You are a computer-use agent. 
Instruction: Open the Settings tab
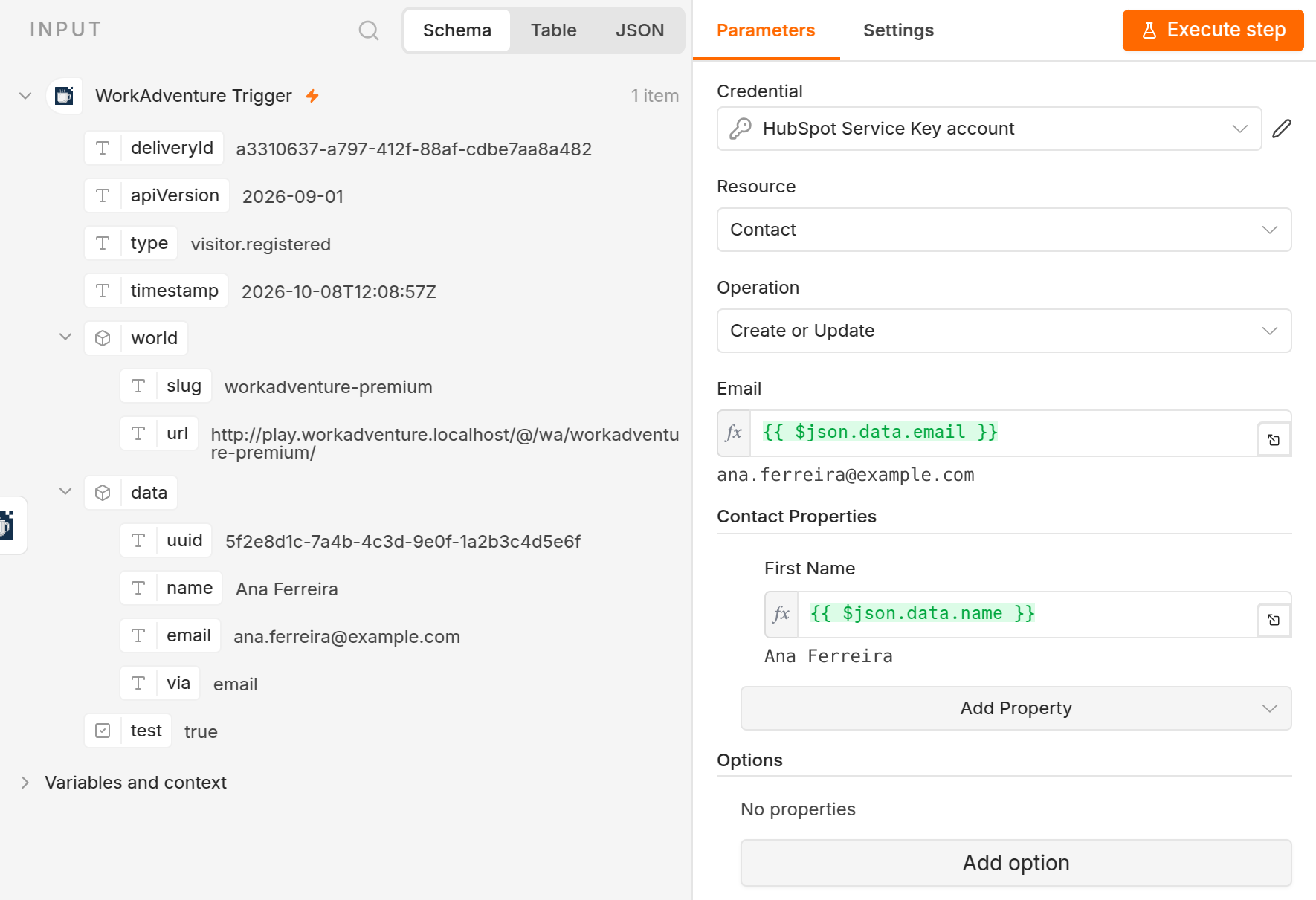898,30
